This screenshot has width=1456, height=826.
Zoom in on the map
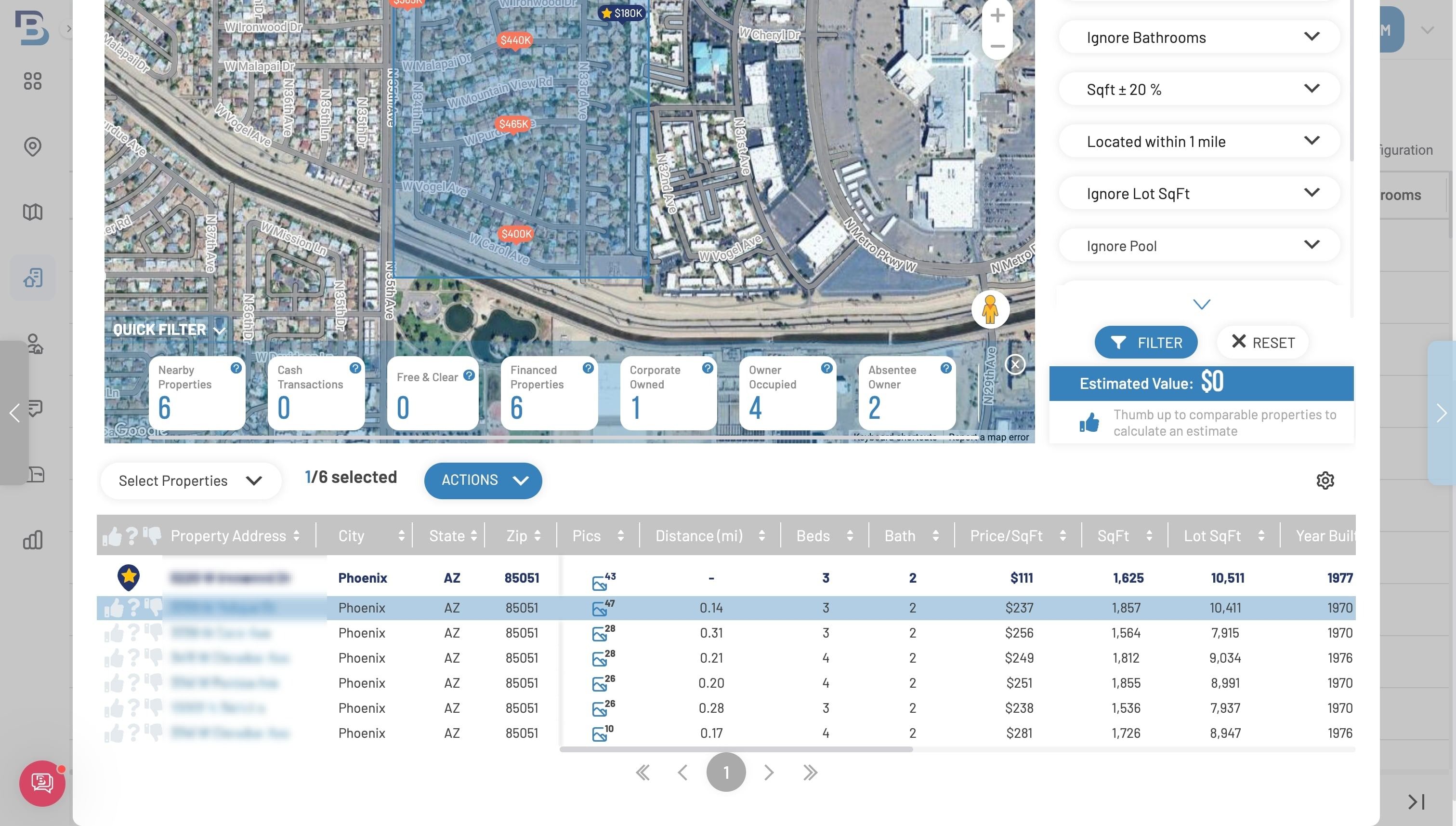pyautogui.click(x=997, y=15)
